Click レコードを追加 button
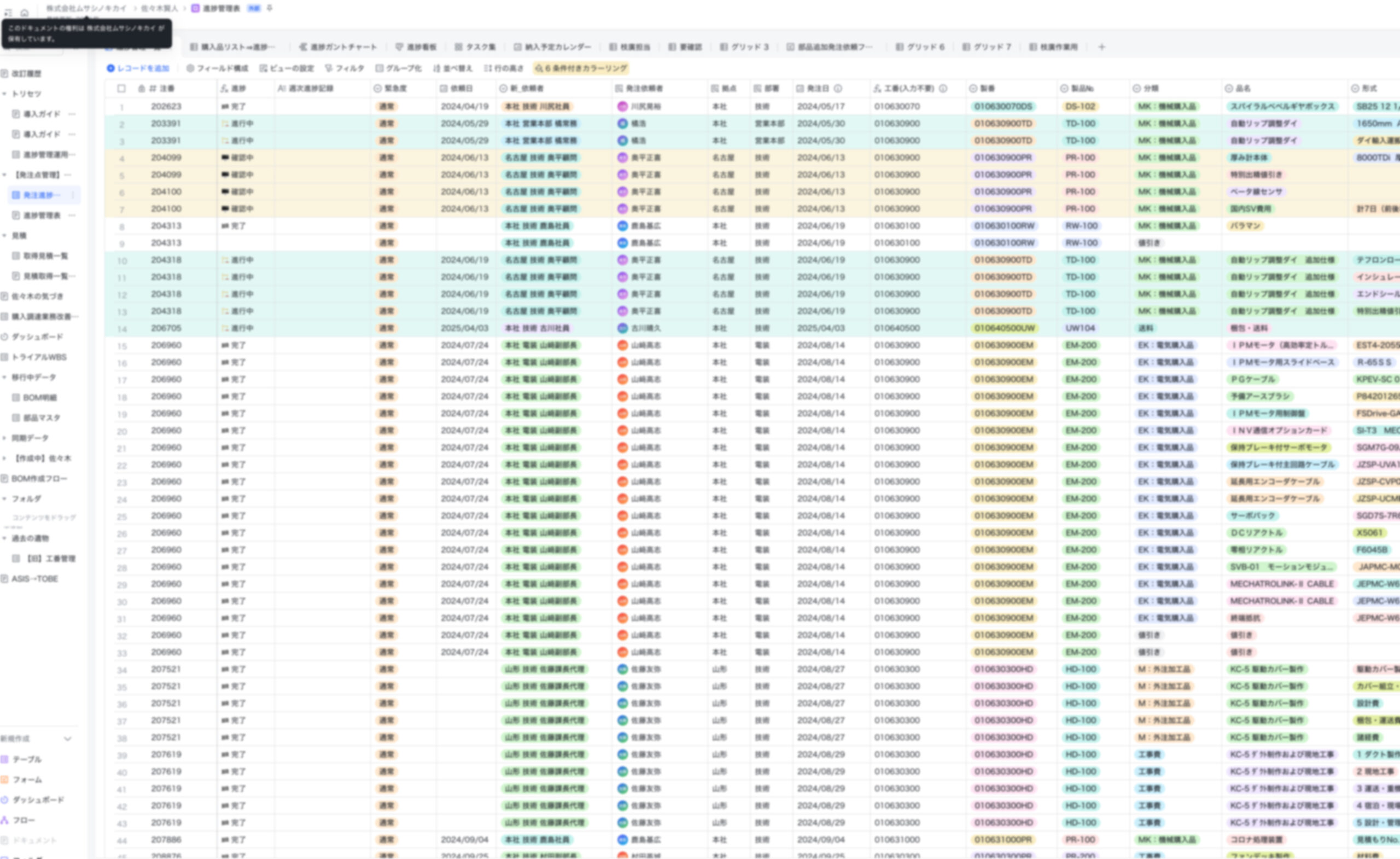1400x859 pixels. pyautogui.click(x=138, y=68)
